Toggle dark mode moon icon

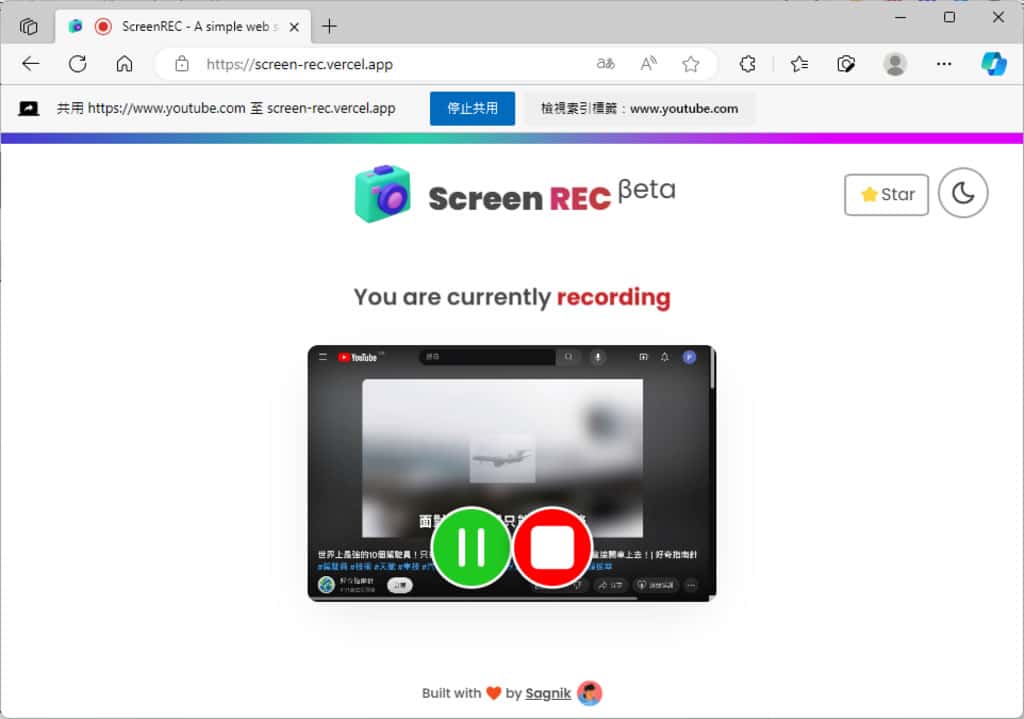click(963, 193)
